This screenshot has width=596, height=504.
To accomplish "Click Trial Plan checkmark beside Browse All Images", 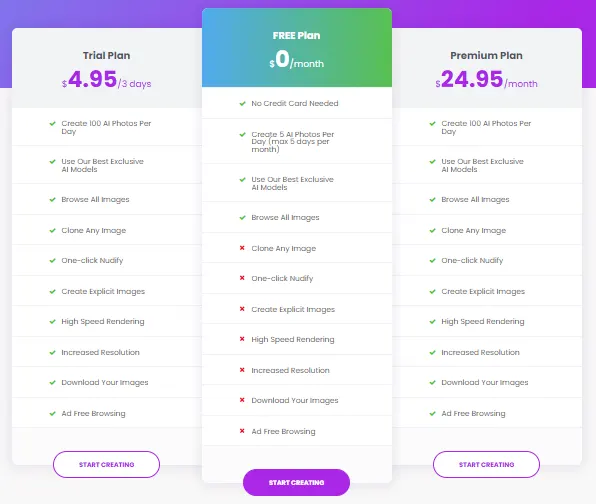I will click(52, 200).
